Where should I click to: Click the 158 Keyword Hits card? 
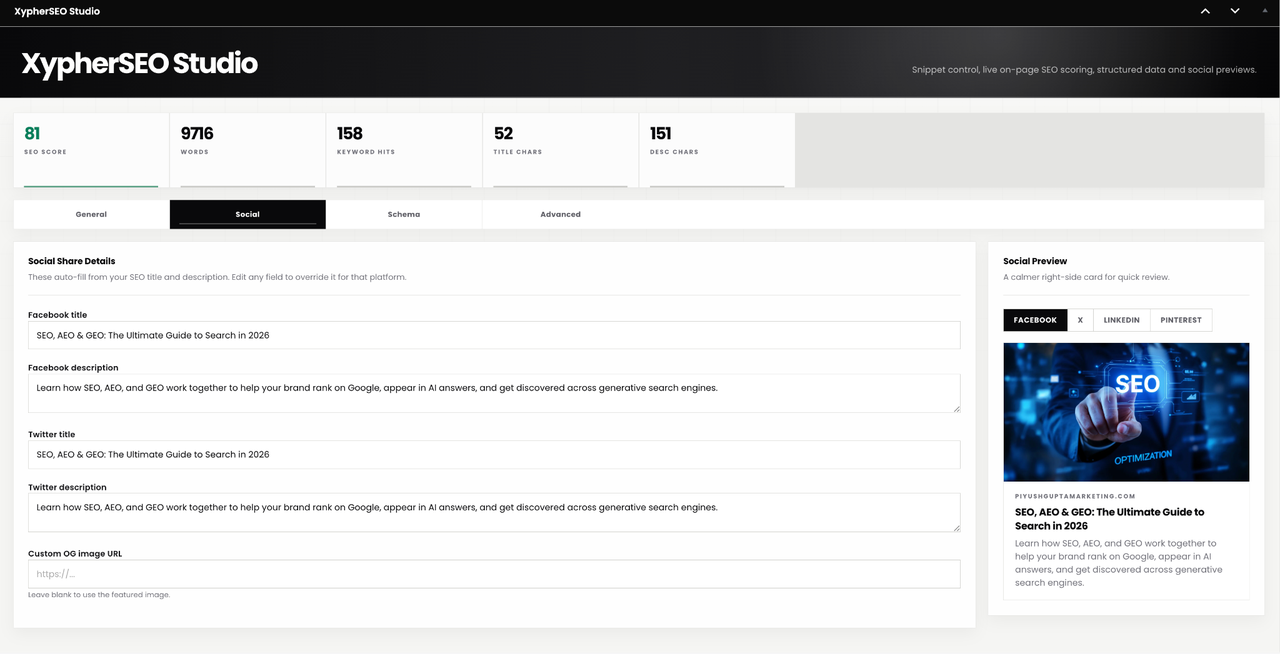tap(404, 150)
